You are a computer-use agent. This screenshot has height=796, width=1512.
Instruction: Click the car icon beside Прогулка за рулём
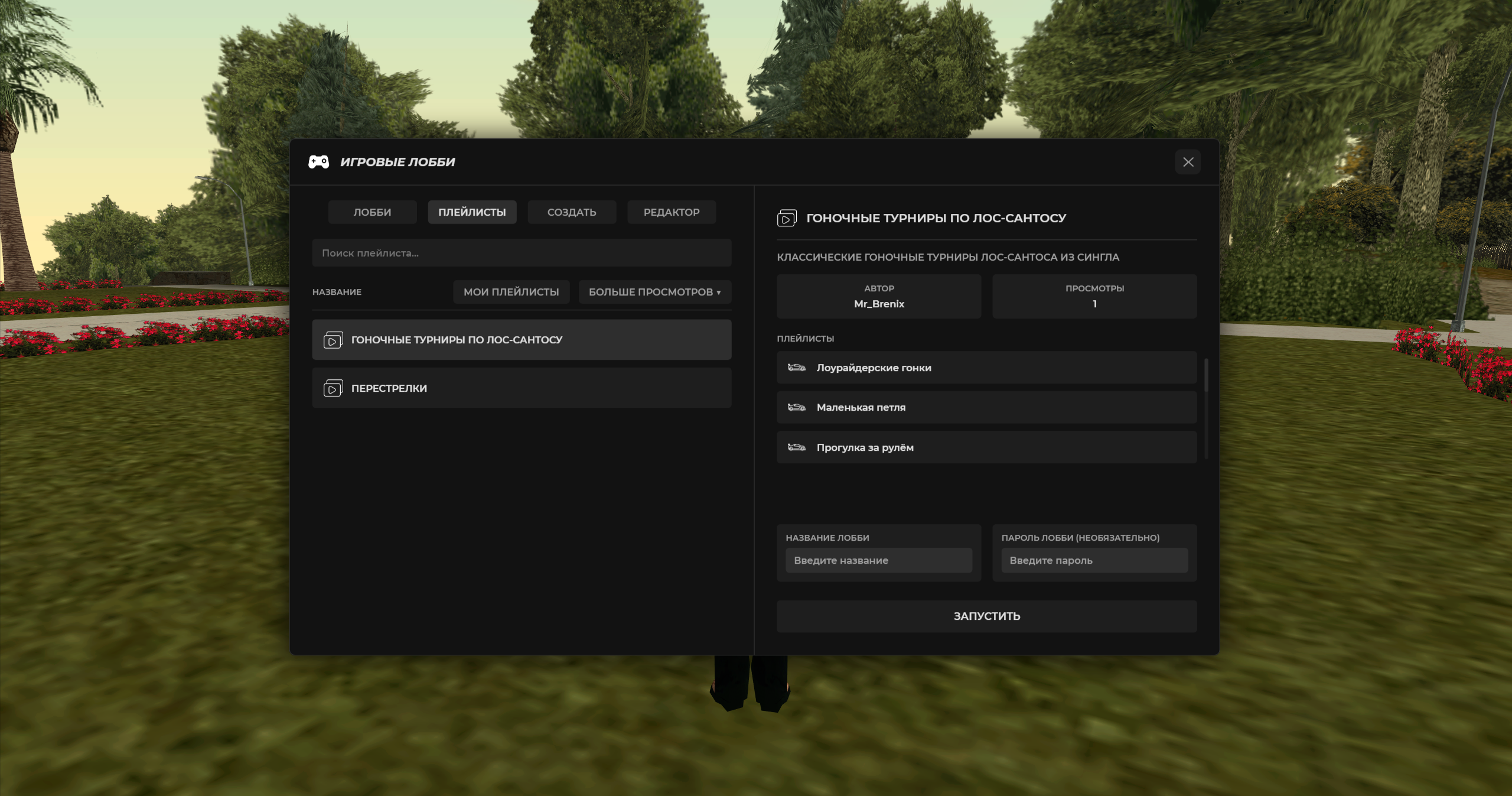[x=796, y=447]
